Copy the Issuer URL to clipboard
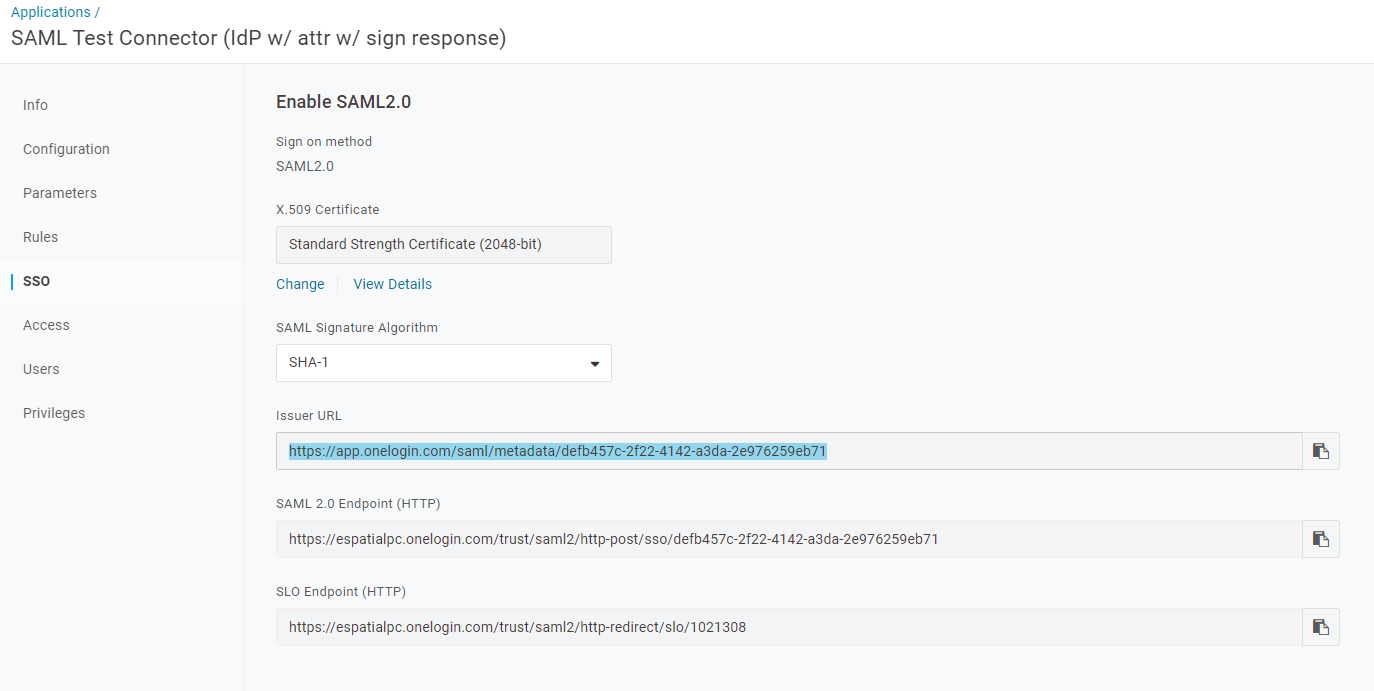The width and height of the screenshot is (1374, 691). pos(1321,451)
